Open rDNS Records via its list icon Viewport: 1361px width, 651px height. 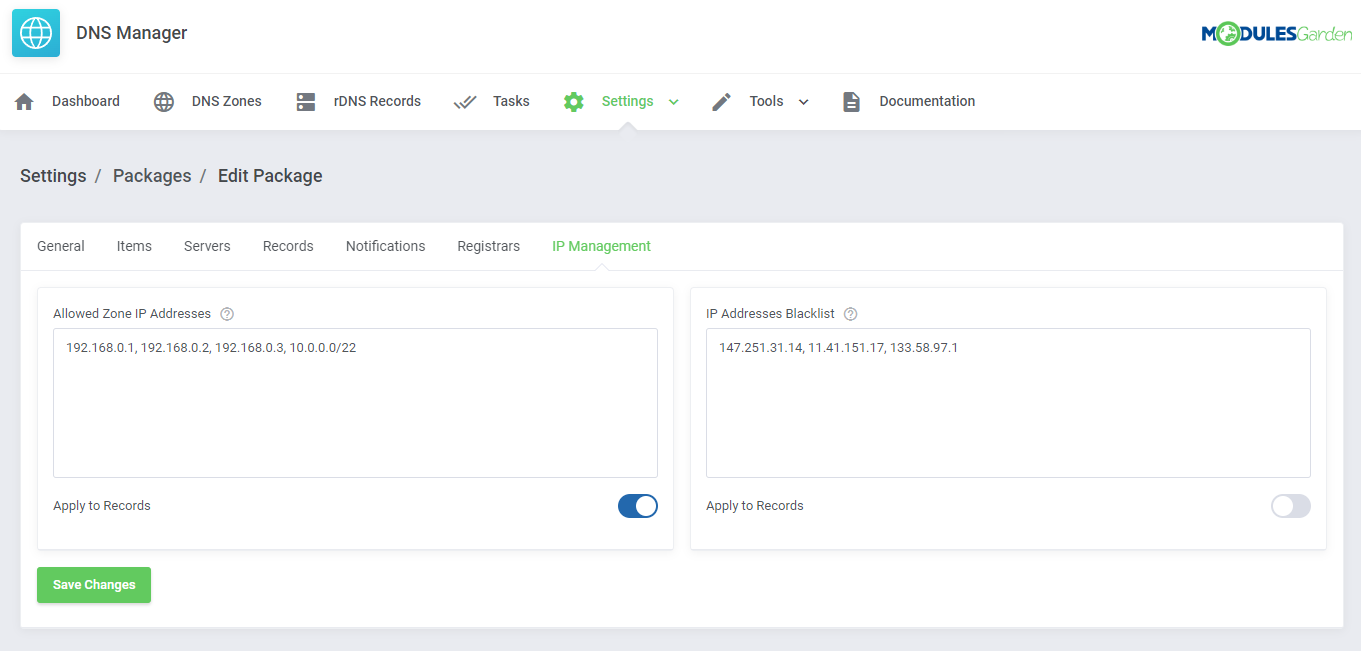tap(305, 100)
